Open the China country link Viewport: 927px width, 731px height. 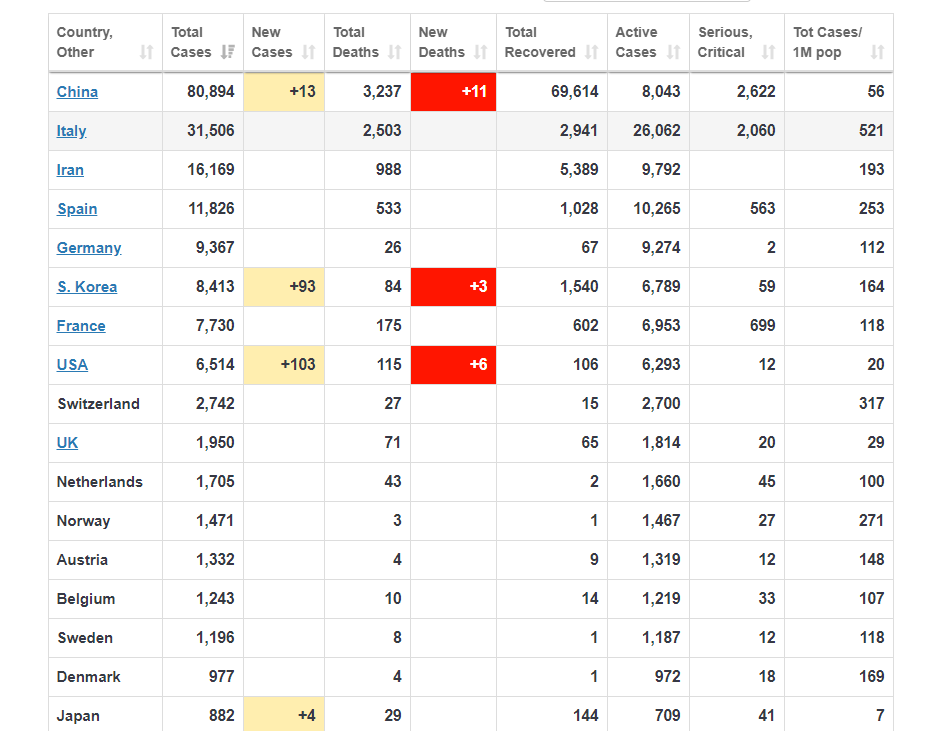[x=77, y=92]
